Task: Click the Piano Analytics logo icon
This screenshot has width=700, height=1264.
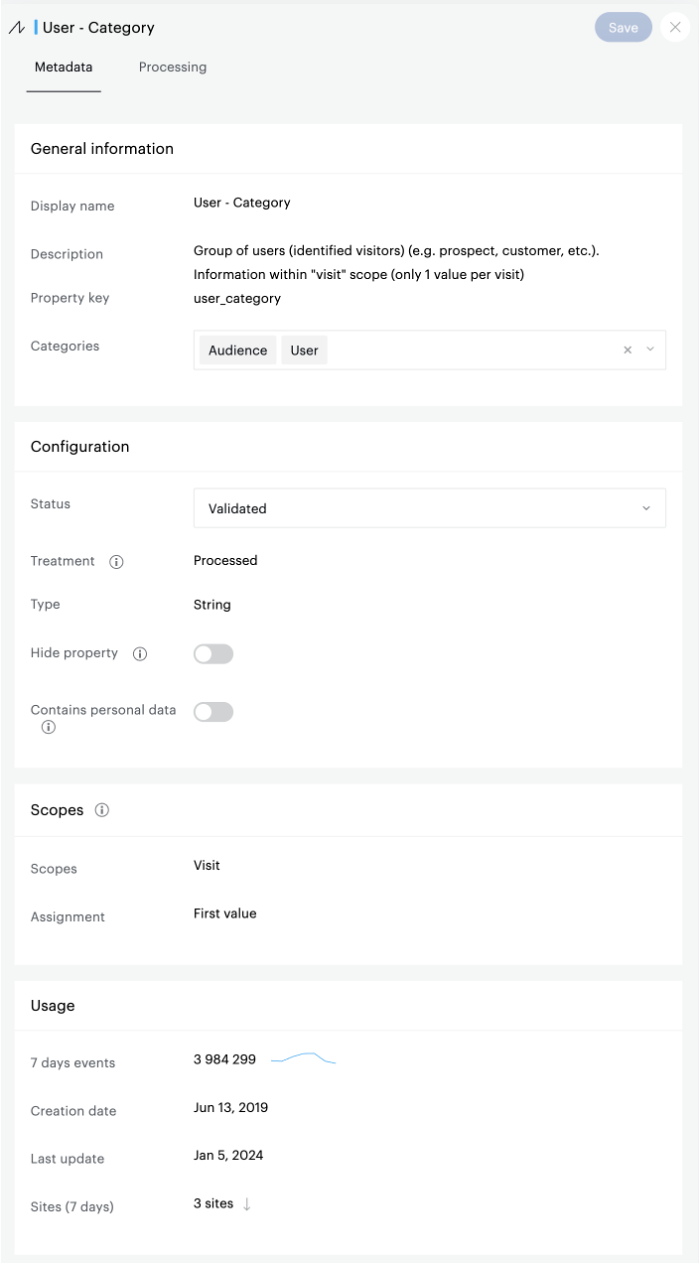Action: point(16,28)
